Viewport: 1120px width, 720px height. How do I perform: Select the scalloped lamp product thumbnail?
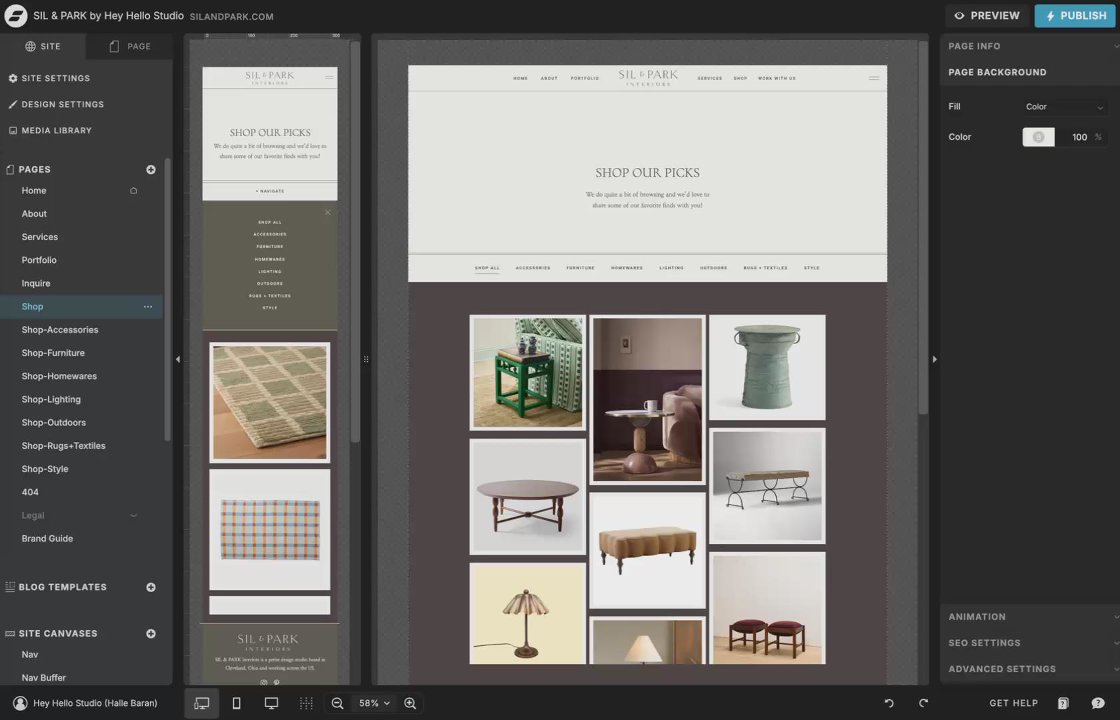528,614
